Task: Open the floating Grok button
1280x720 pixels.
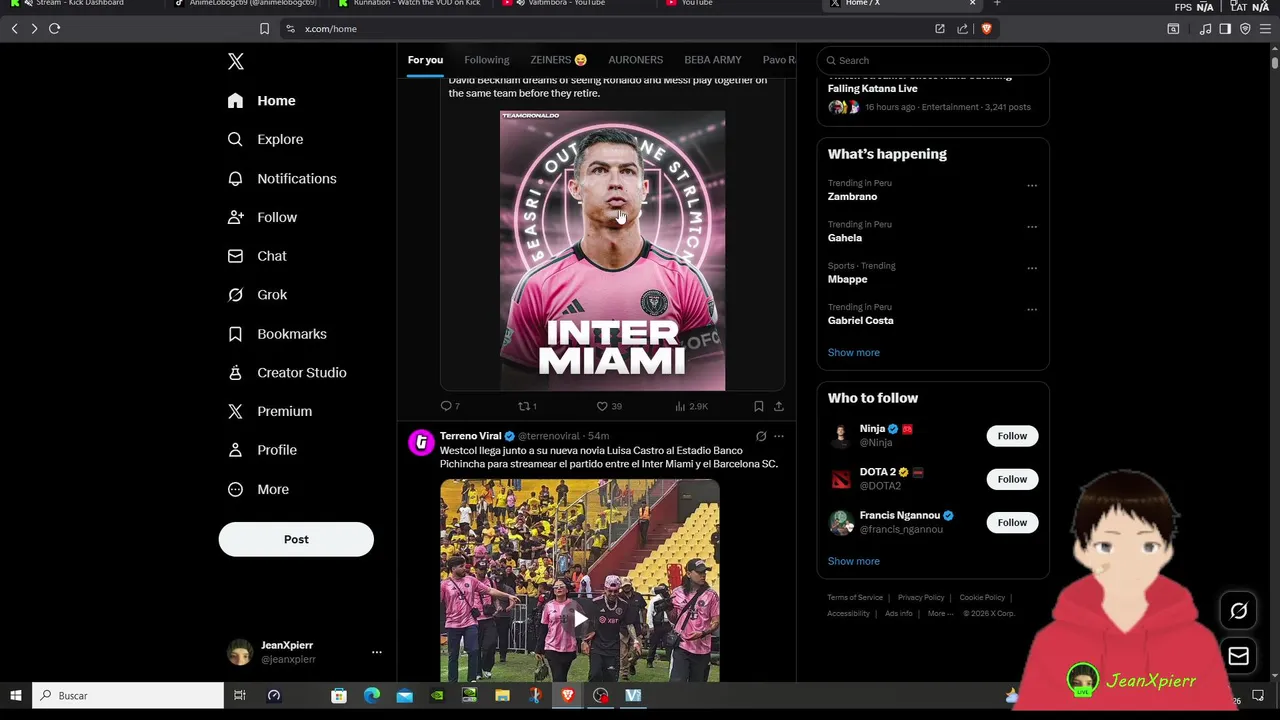Action: [1238, 611]
